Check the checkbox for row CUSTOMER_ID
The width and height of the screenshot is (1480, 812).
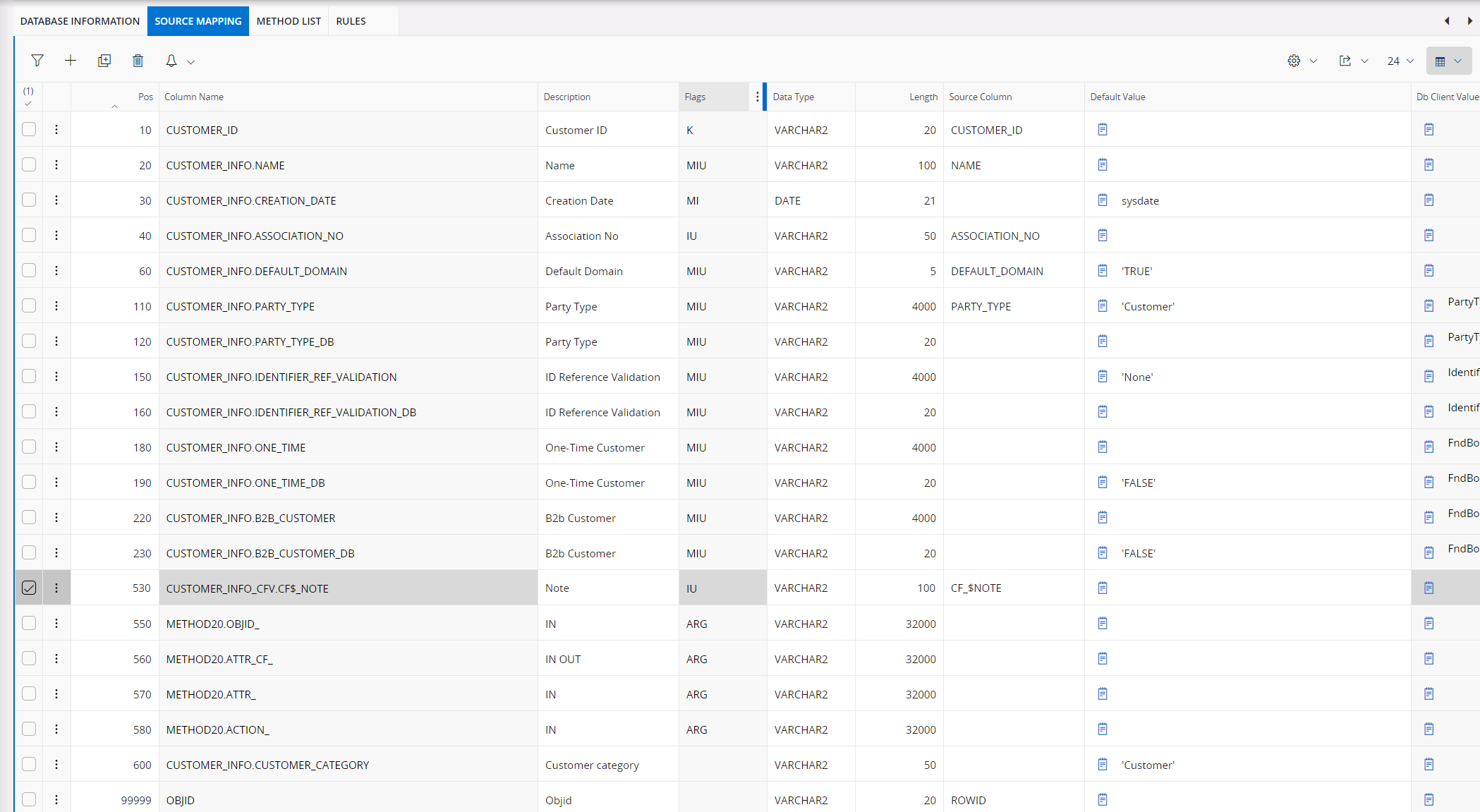click(x=28, y=129)
